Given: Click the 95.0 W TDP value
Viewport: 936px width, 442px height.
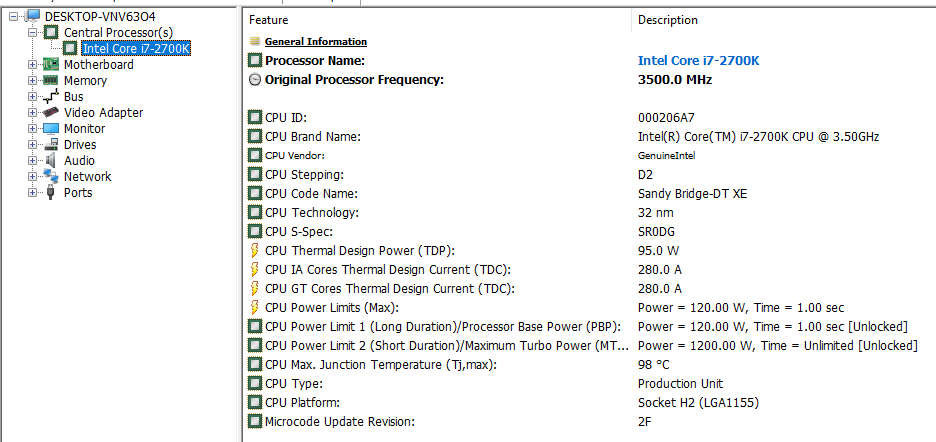Looking at the screenshot, I should click(658, 250).
